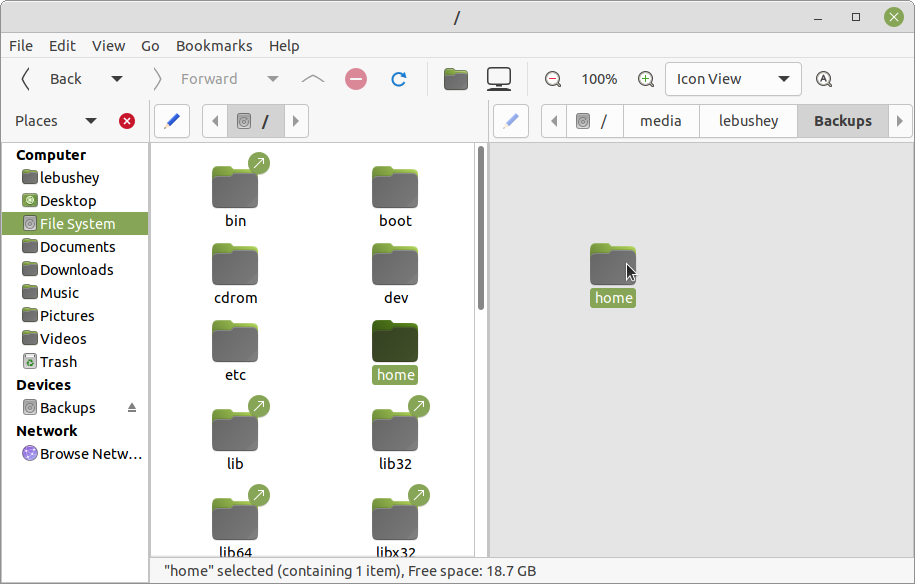Image resolution: width=915 pixels, height=584 pixels.
Task: Toggle path editing with the left pane pencil icon
Action: 171,120
